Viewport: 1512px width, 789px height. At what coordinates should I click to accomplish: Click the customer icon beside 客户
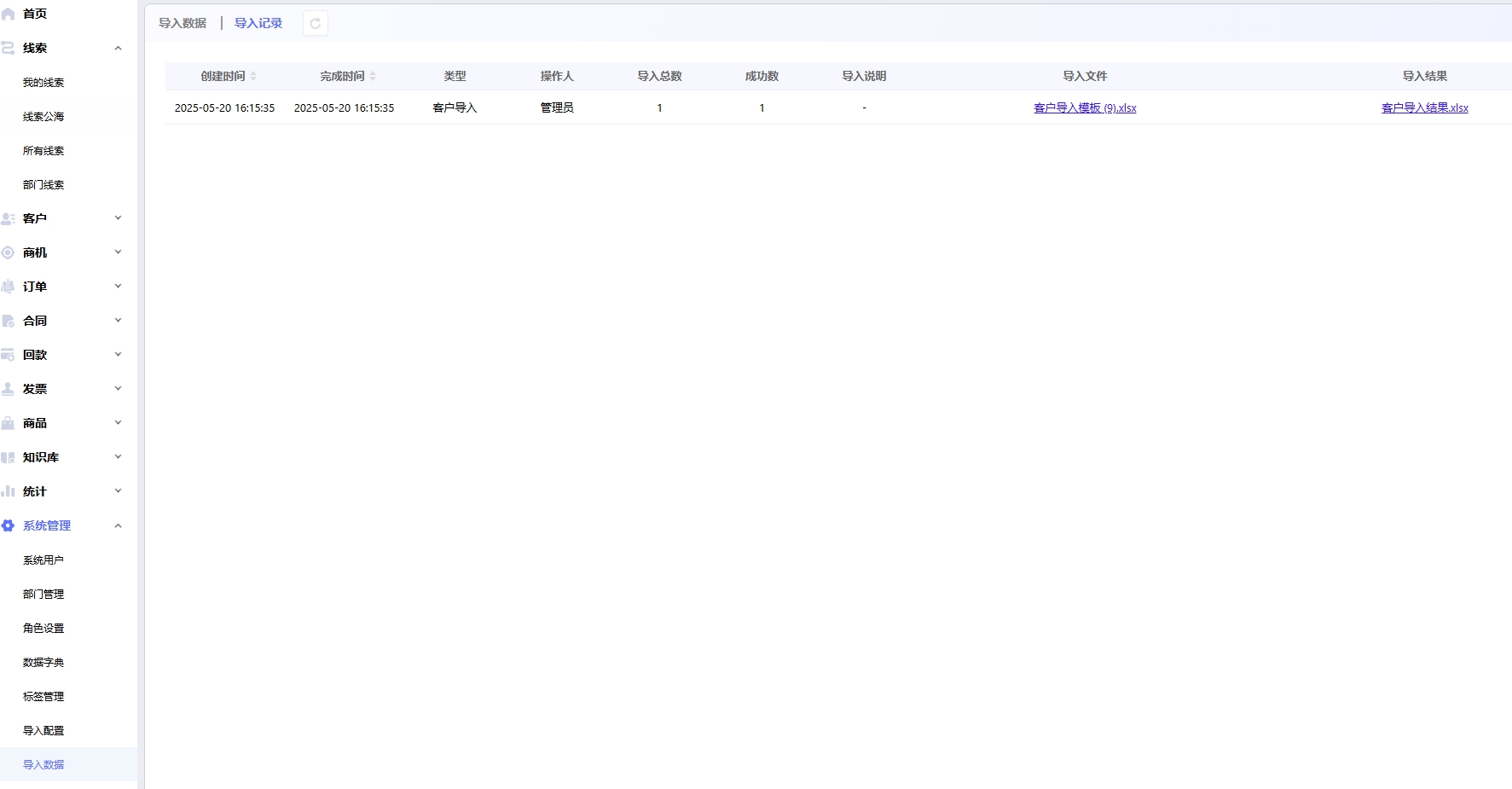[9, 219]
